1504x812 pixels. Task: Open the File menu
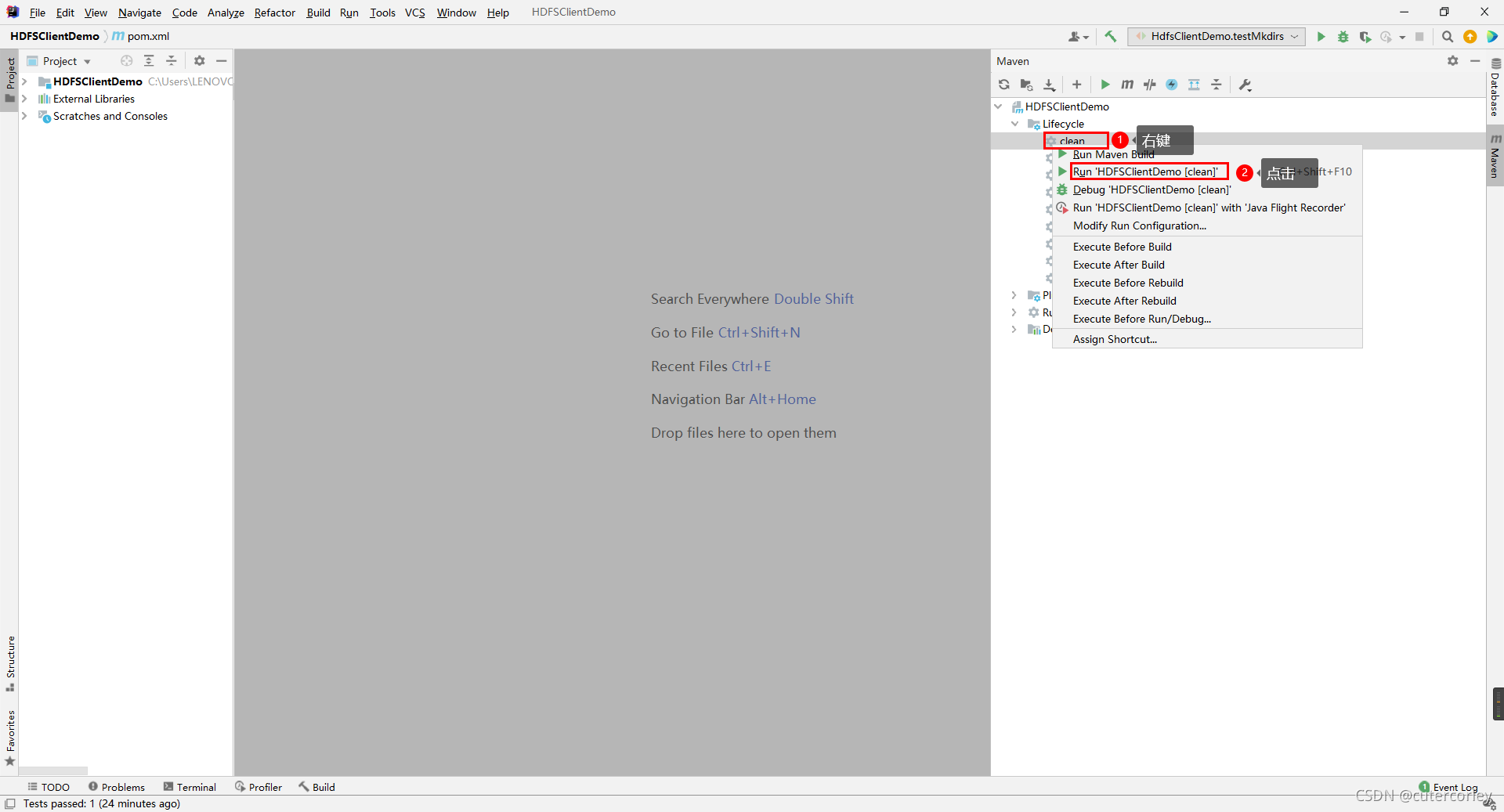[37, 13]
